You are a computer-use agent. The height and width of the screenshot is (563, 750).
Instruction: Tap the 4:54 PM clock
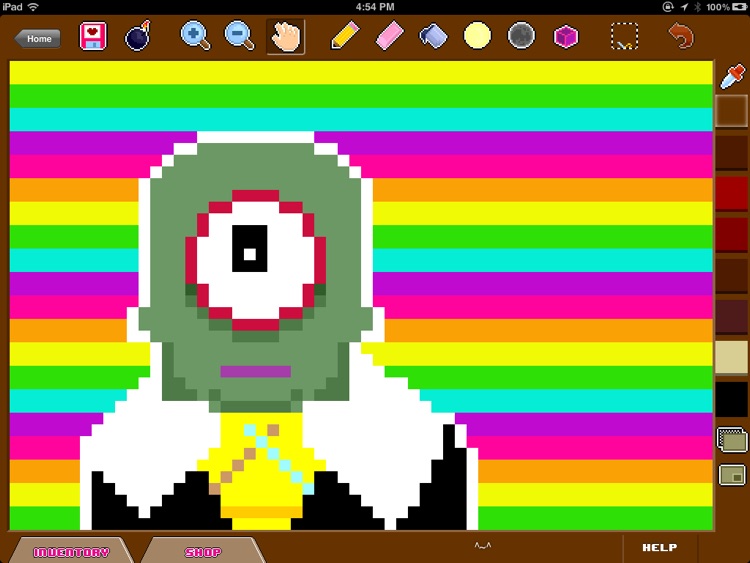tap(375, 7)
